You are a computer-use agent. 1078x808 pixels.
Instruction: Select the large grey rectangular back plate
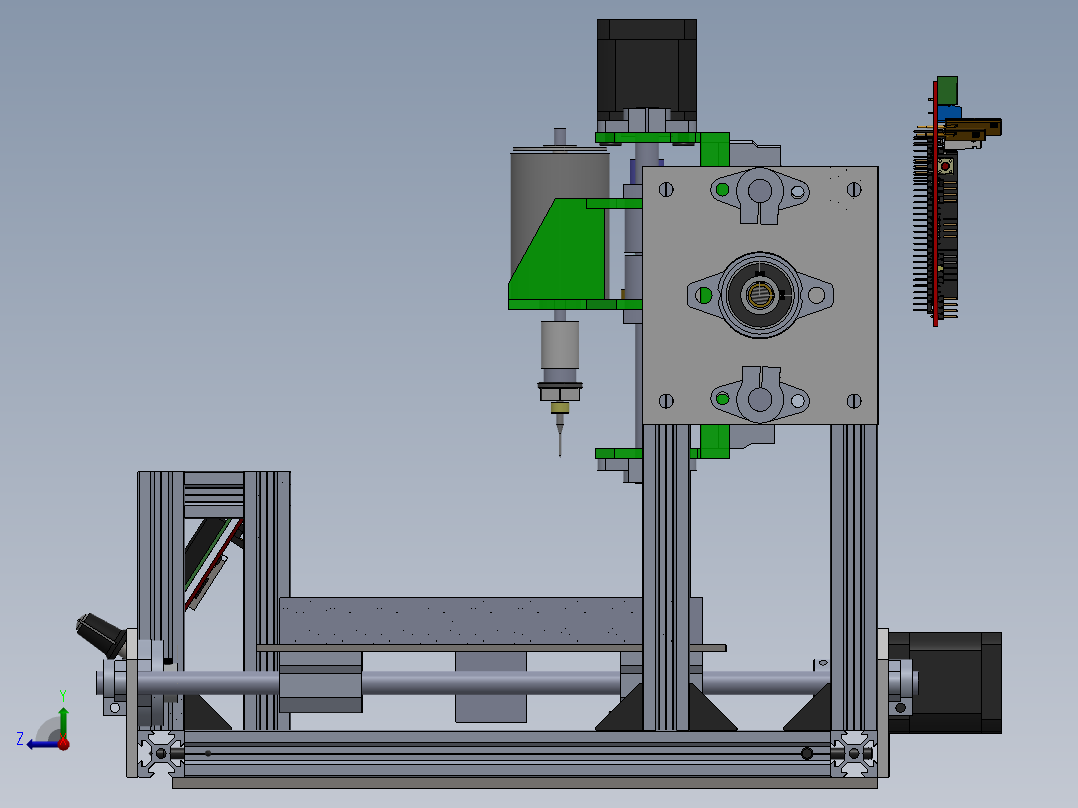point(760,296)
